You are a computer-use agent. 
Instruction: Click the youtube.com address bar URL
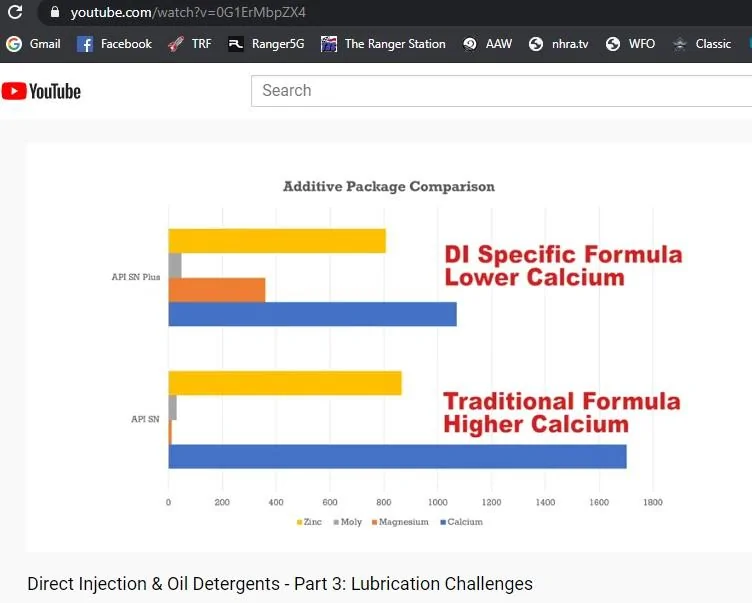click(x=188, y=12)
